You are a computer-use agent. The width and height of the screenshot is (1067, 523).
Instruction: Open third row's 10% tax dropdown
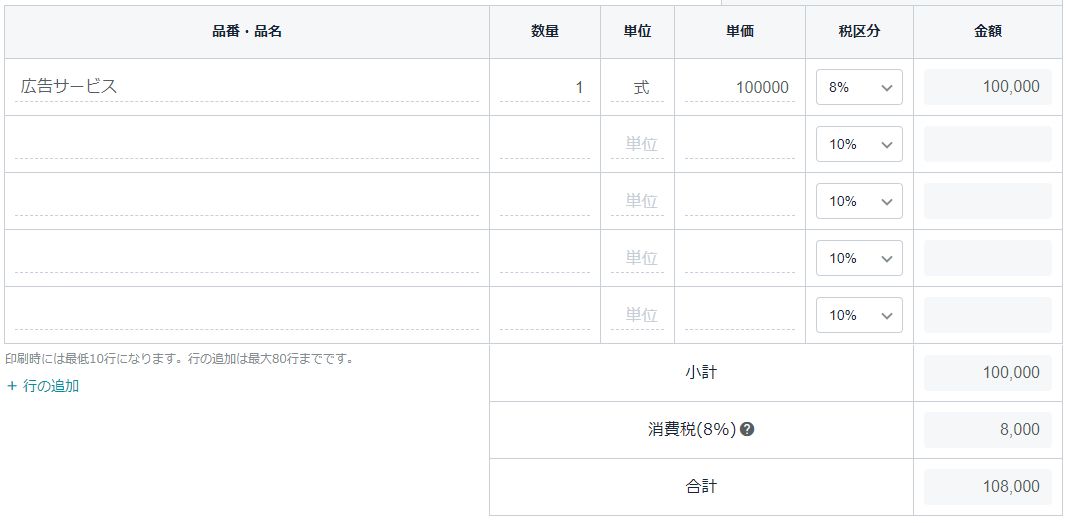tap(859, 201)
